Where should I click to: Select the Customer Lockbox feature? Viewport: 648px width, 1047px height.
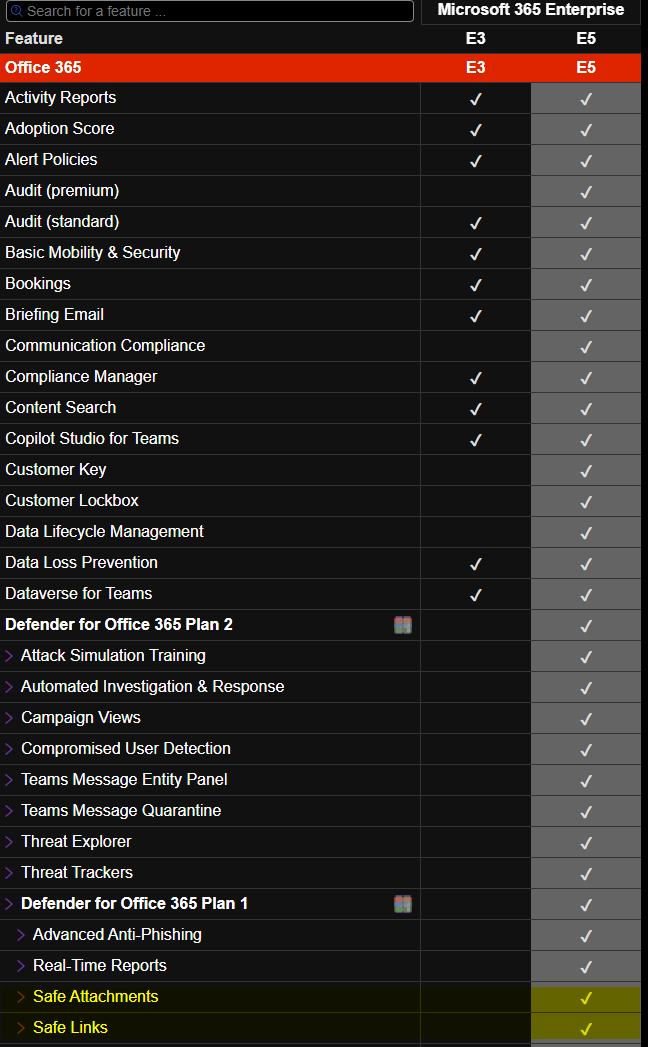(x=72, y=501)
